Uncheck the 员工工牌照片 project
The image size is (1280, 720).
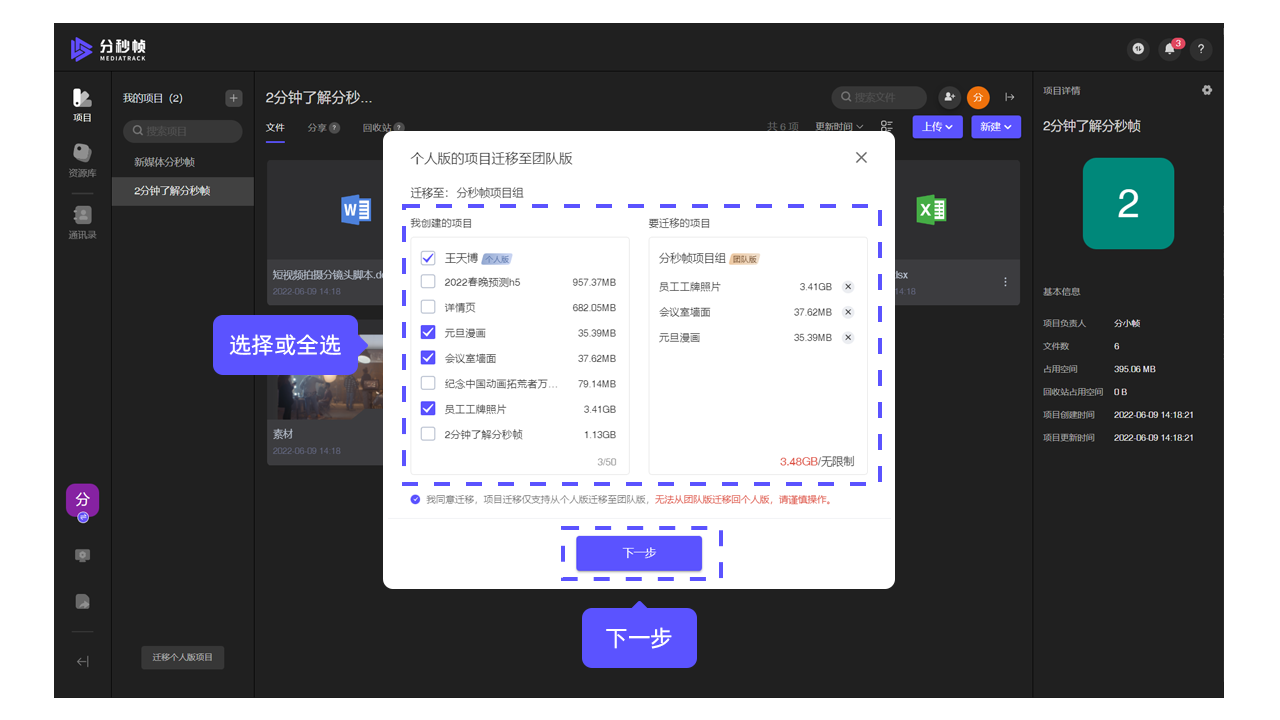pos(428,408)
